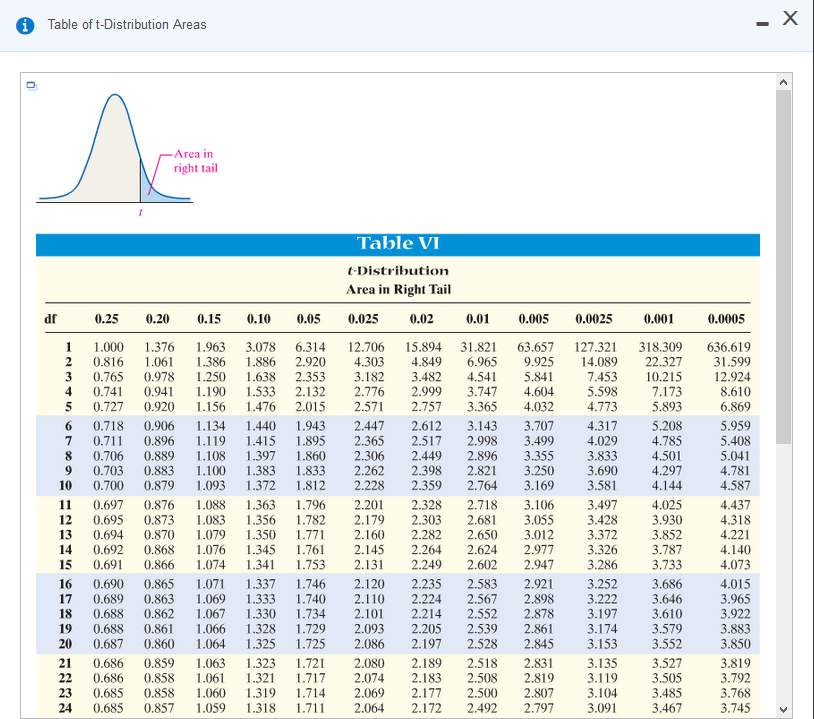Click the df row label 10
814x719 pixels.
(65, 486)
